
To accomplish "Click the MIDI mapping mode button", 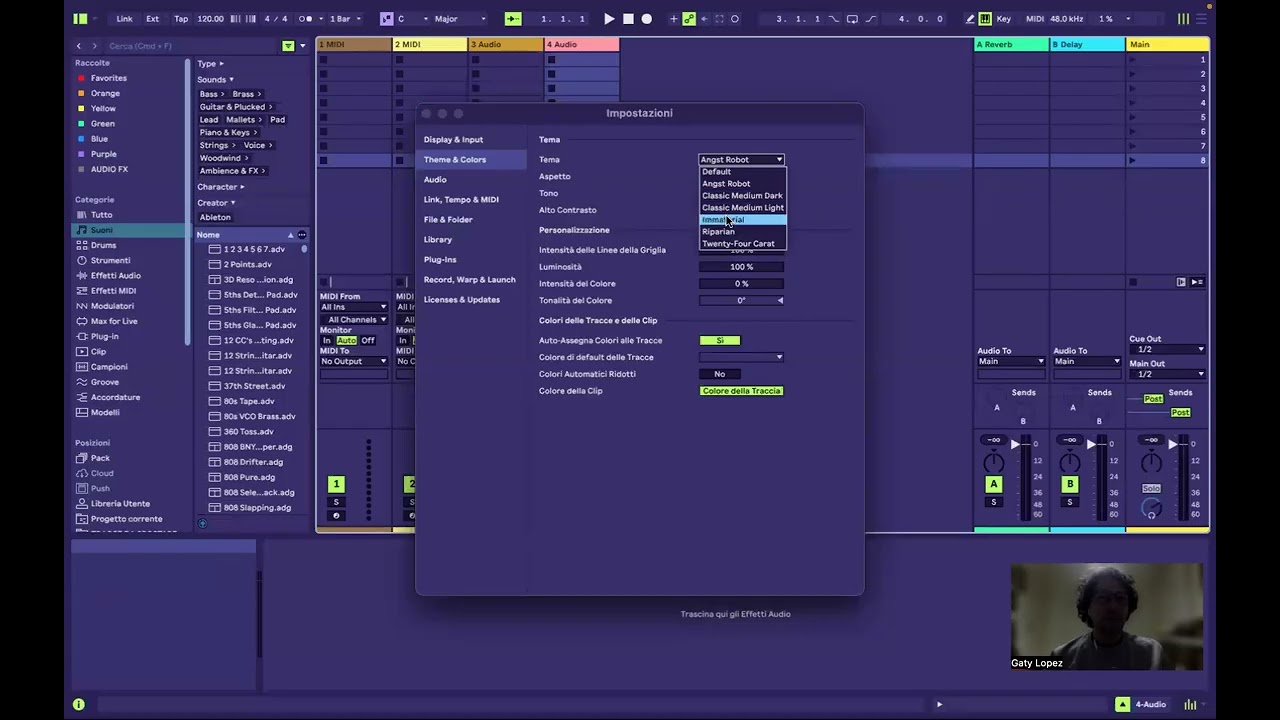I will click(x=1035, y=18).
